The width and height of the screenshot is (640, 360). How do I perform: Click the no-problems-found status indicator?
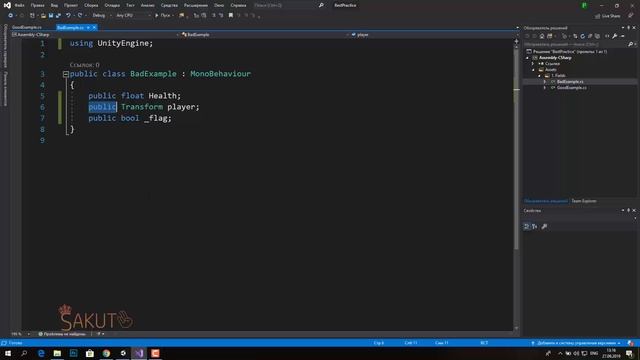[62, 334]
